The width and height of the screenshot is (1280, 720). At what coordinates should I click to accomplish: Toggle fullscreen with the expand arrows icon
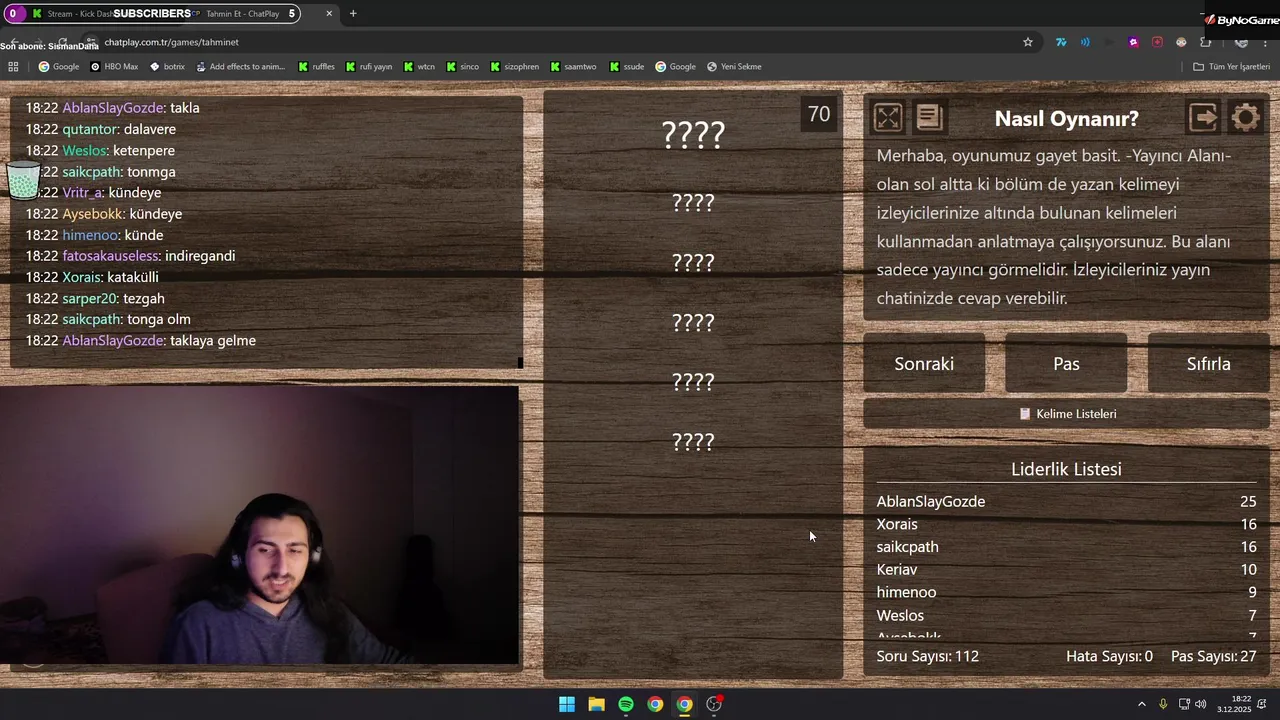tap(887, 118)
